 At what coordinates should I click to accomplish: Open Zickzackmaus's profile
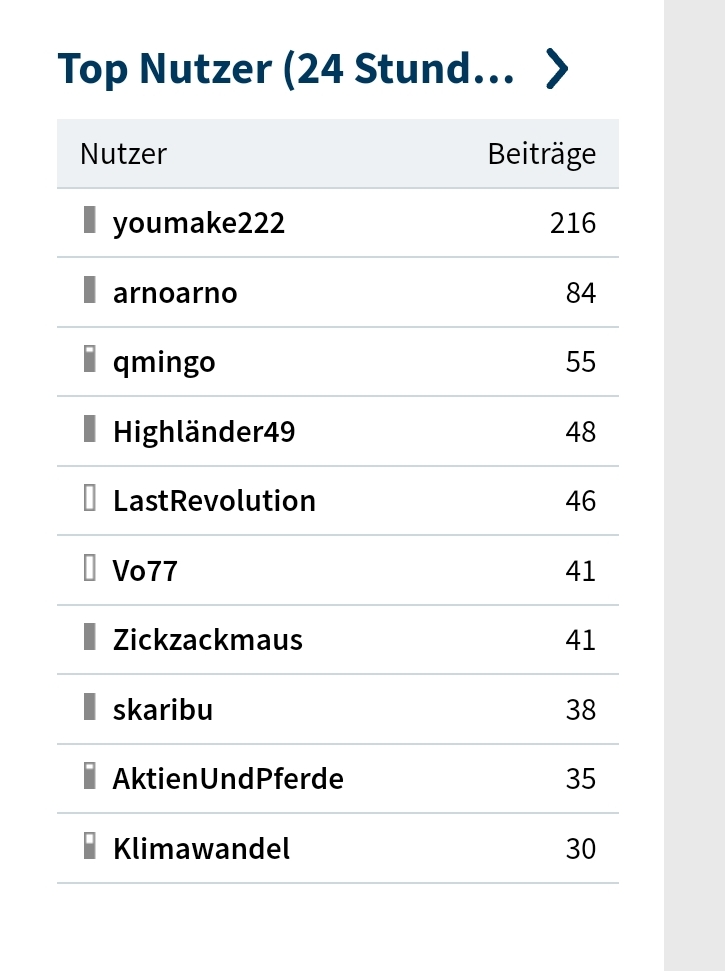(x=207, y=639)
